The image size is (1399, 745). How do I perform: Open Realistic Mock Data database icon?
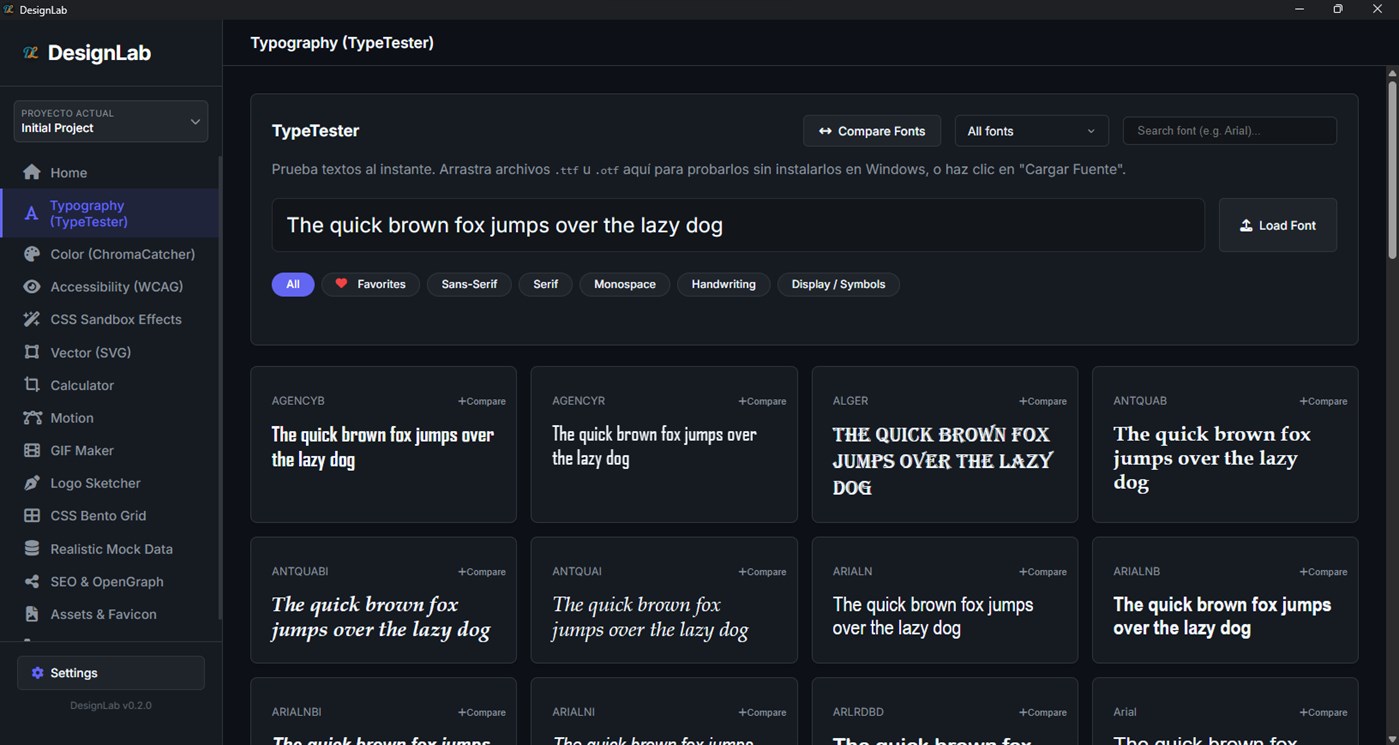[32, 549]
